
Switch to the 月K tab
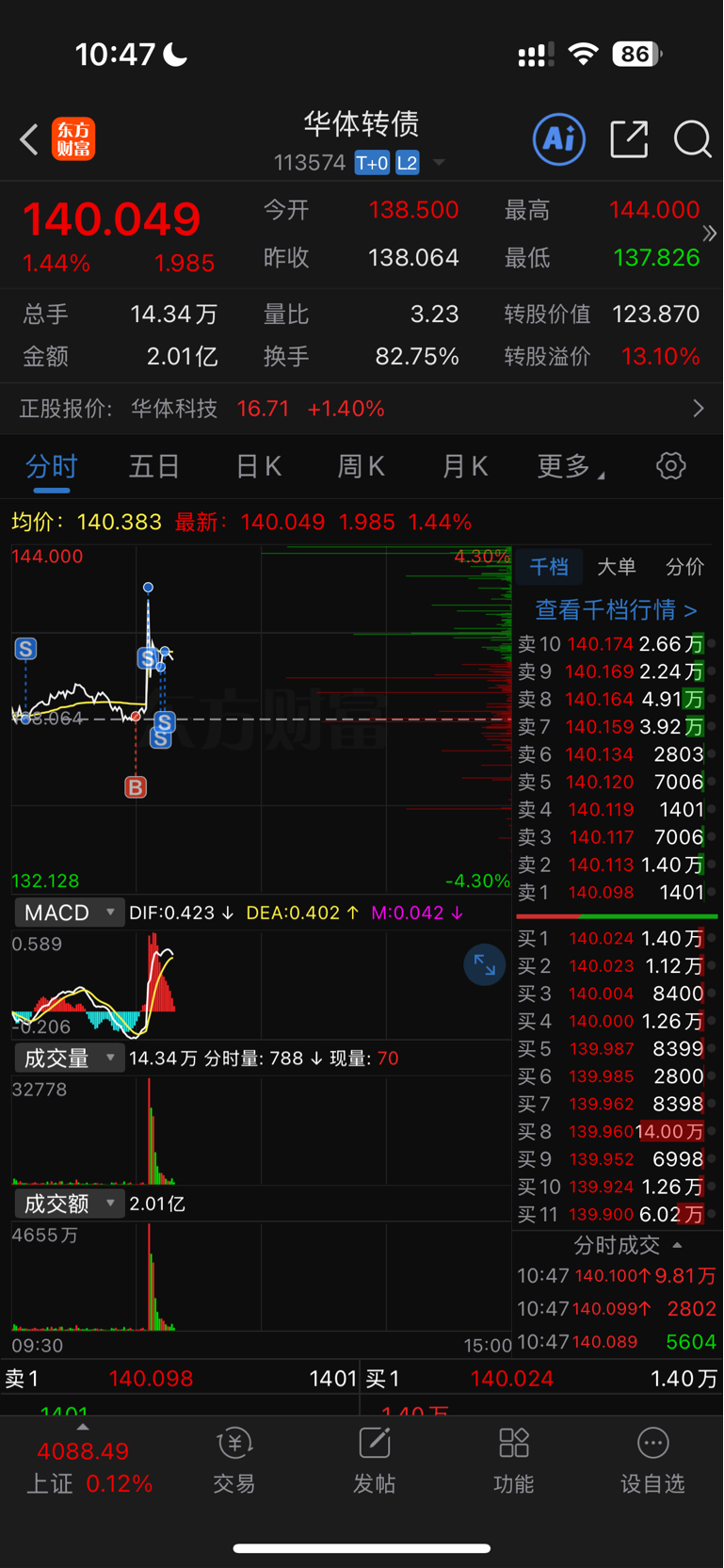pos(465,466)
